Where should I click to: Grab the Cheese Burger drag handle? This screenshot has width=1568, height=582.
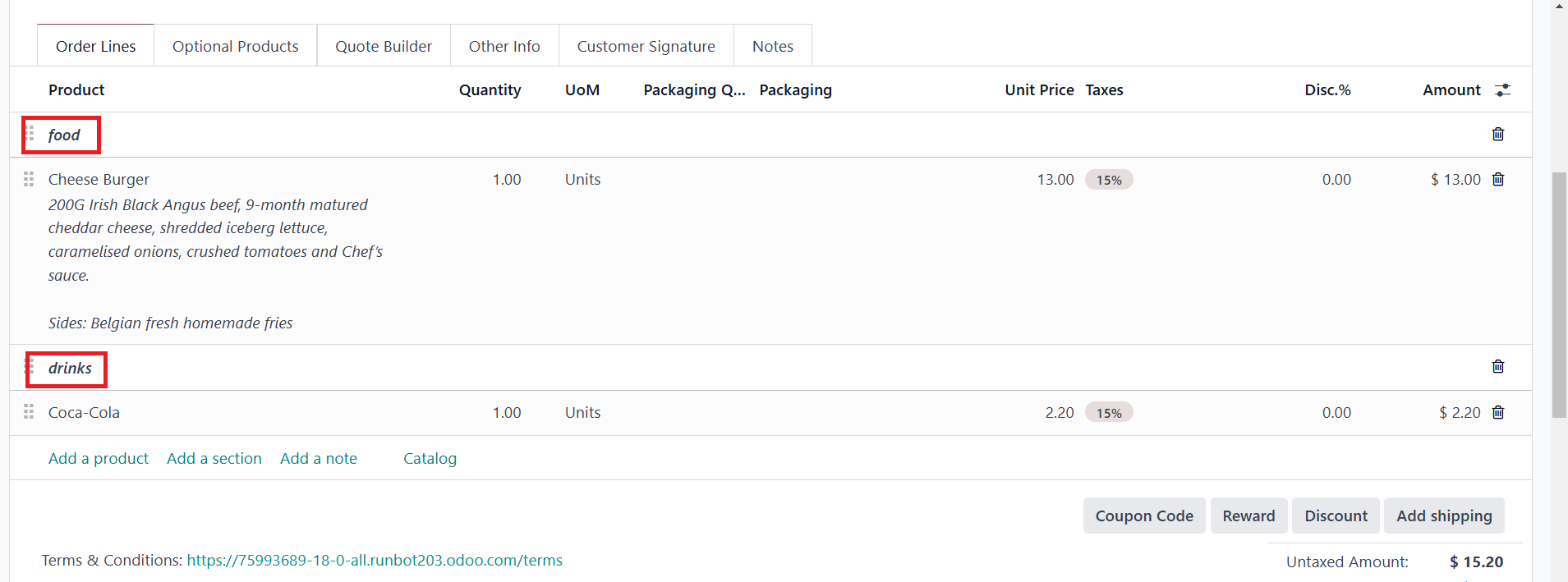pyautogui.click(x=29, y=179)
